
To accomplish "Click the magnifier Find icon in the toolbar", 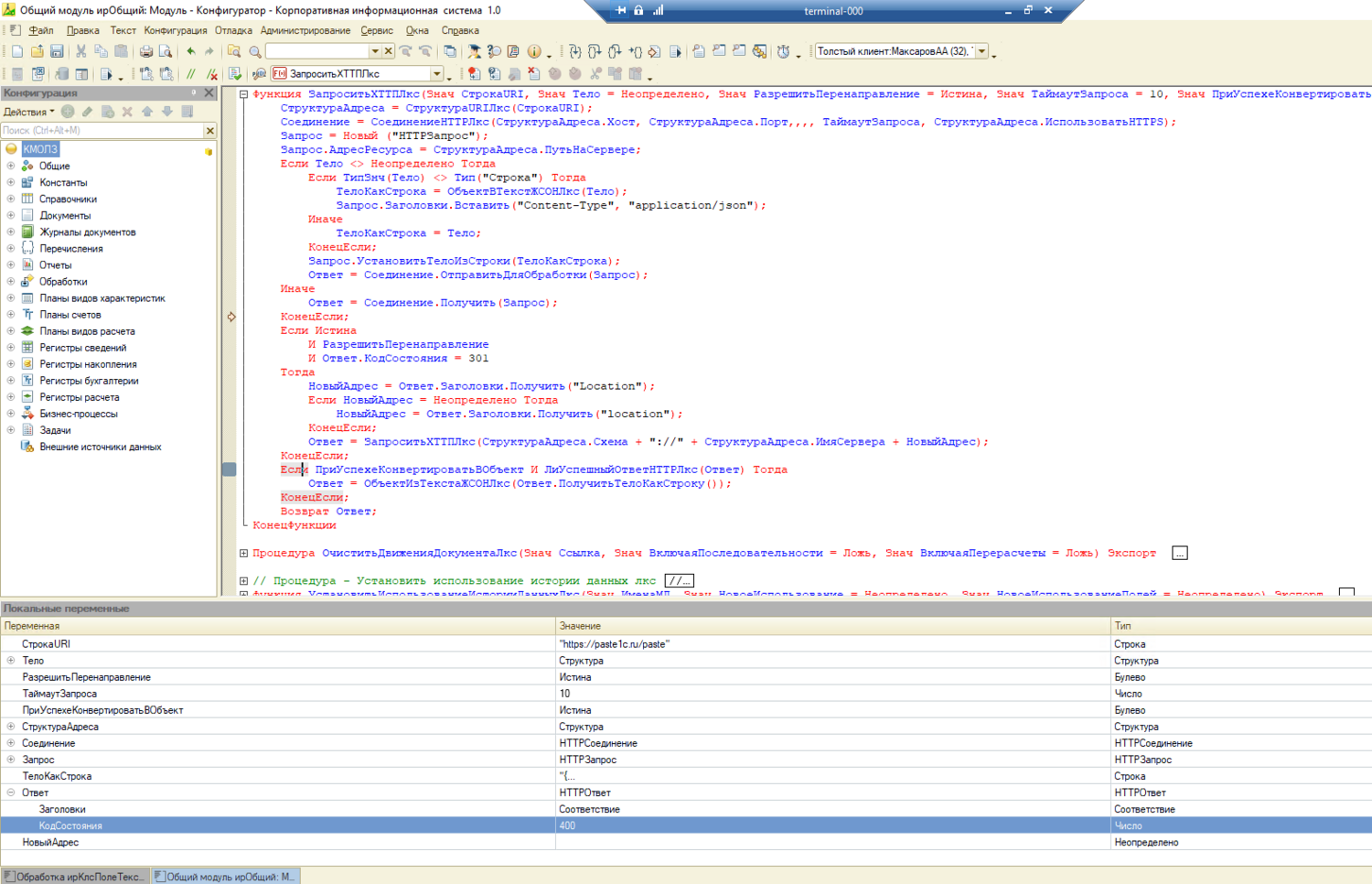I will [255, 52].
